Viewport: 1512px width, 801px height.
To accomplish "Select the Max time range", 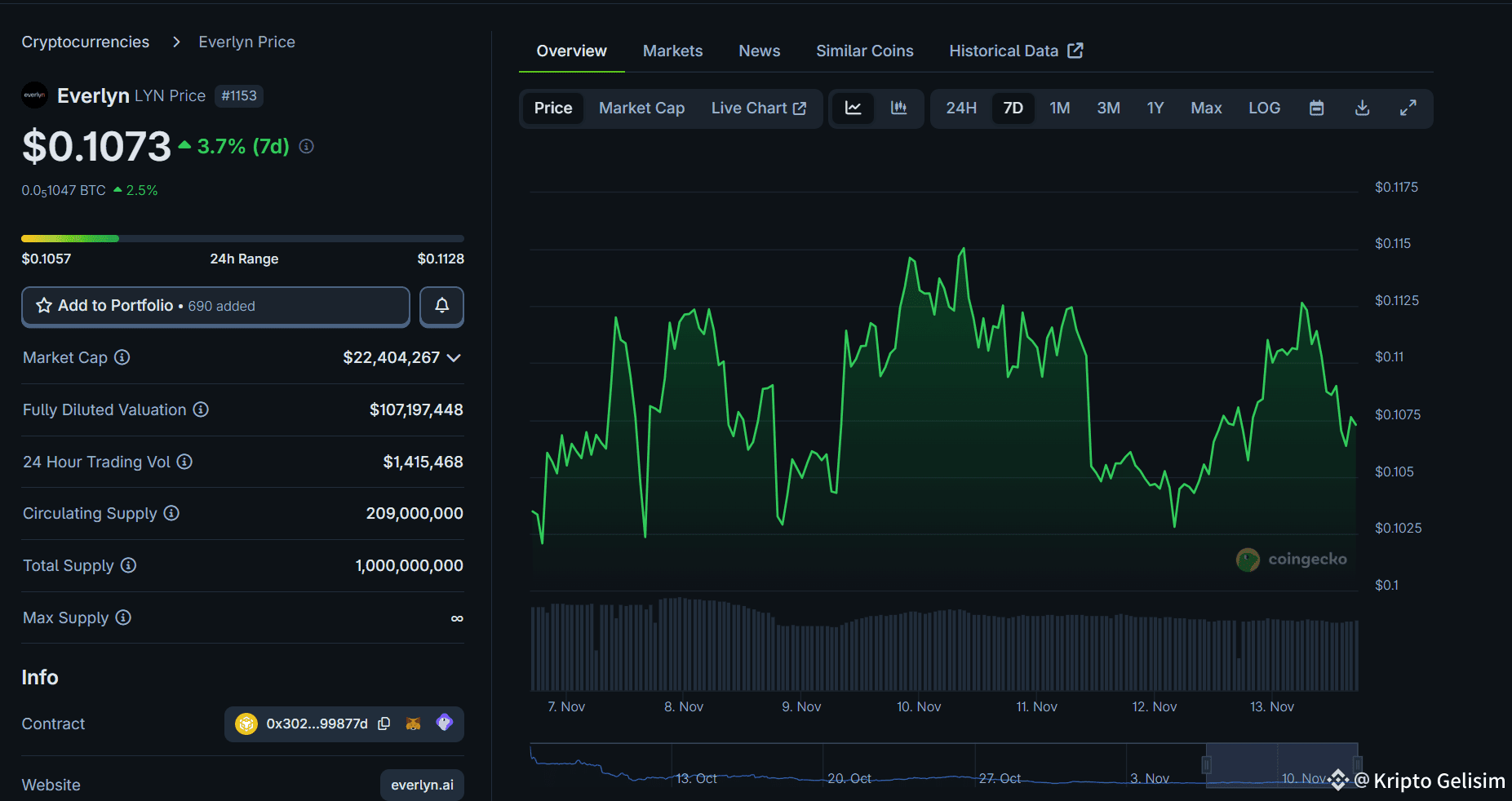I will coord(1206,108).
